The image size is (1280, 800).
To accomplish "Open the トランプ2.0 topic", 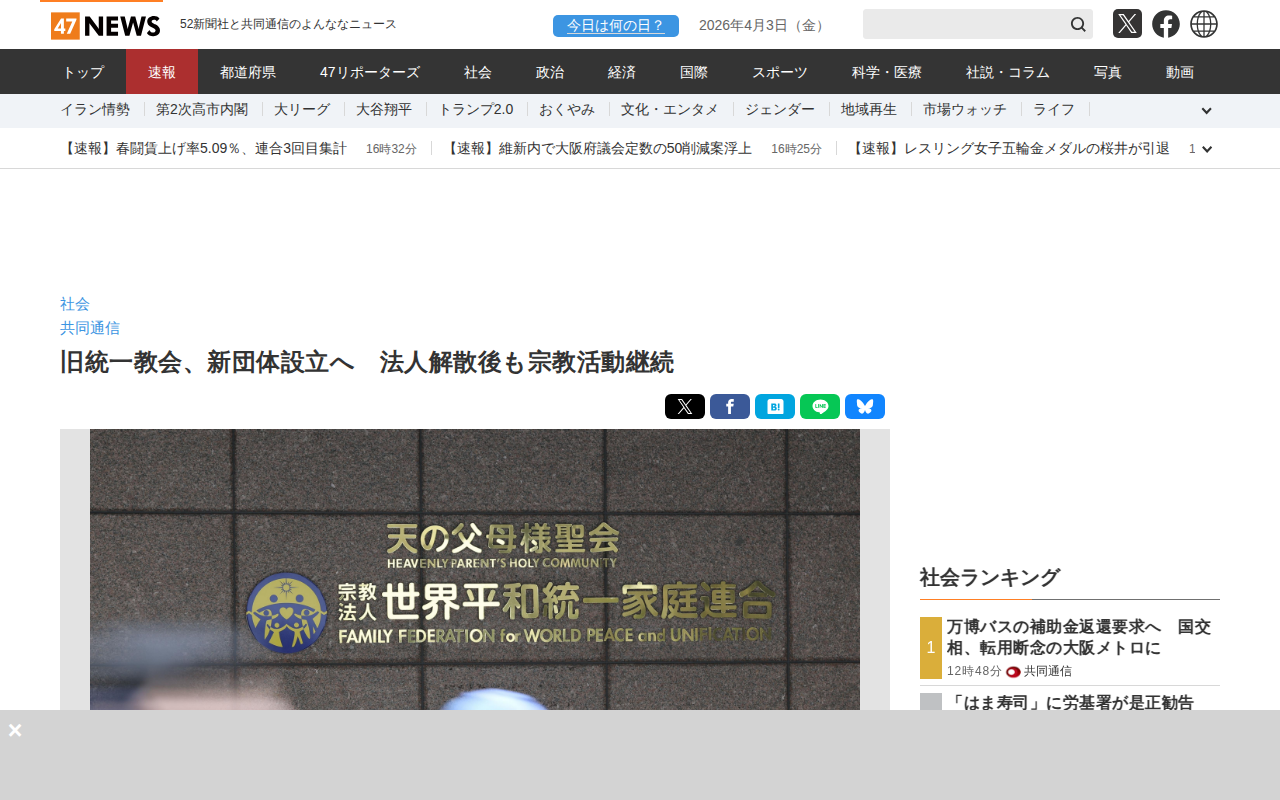I will click(x=476, y=110).
